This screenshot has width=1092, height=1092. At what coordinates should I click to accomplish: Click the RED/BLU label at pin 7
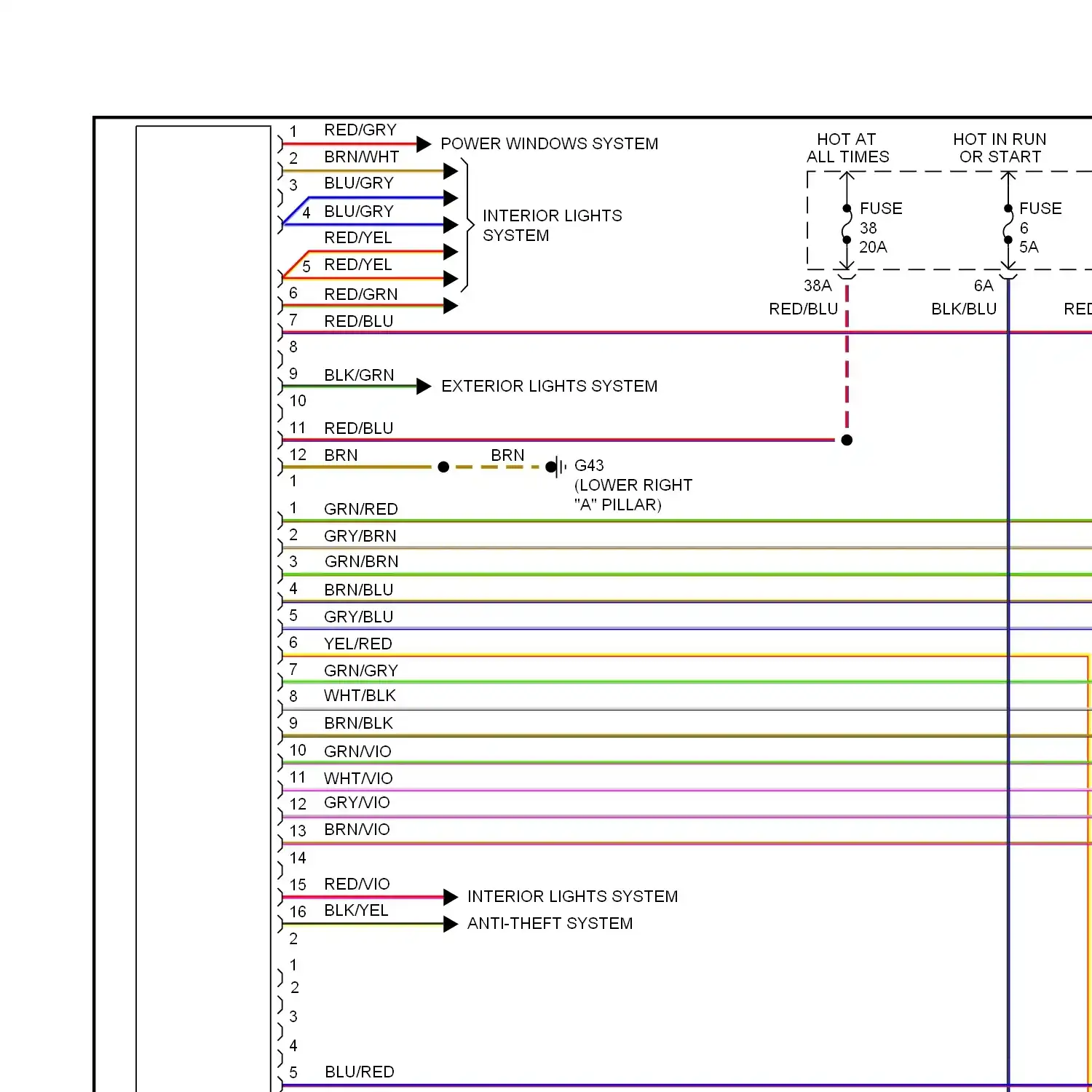359,321
